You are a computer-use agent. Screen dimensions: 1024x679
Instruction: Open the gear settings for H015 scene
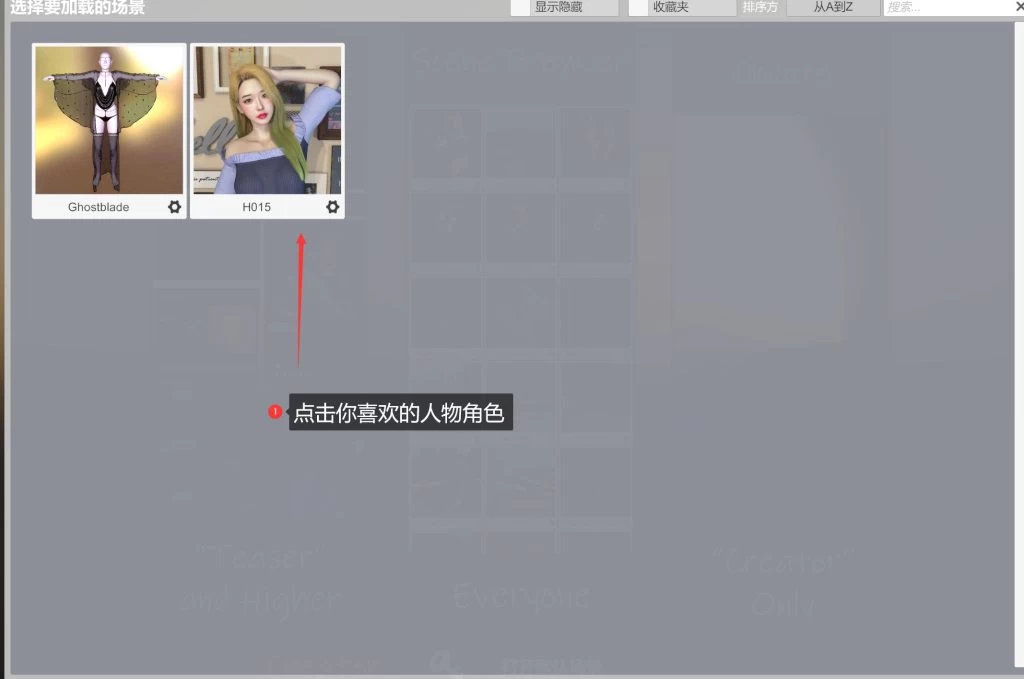pyautogui.click(x=333, y=207)
